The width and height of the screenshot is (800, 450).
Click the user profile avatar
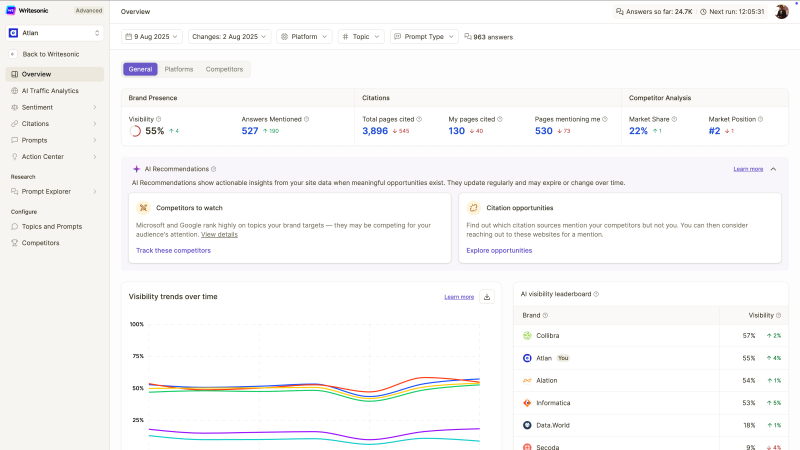click(x=782, y=12)
